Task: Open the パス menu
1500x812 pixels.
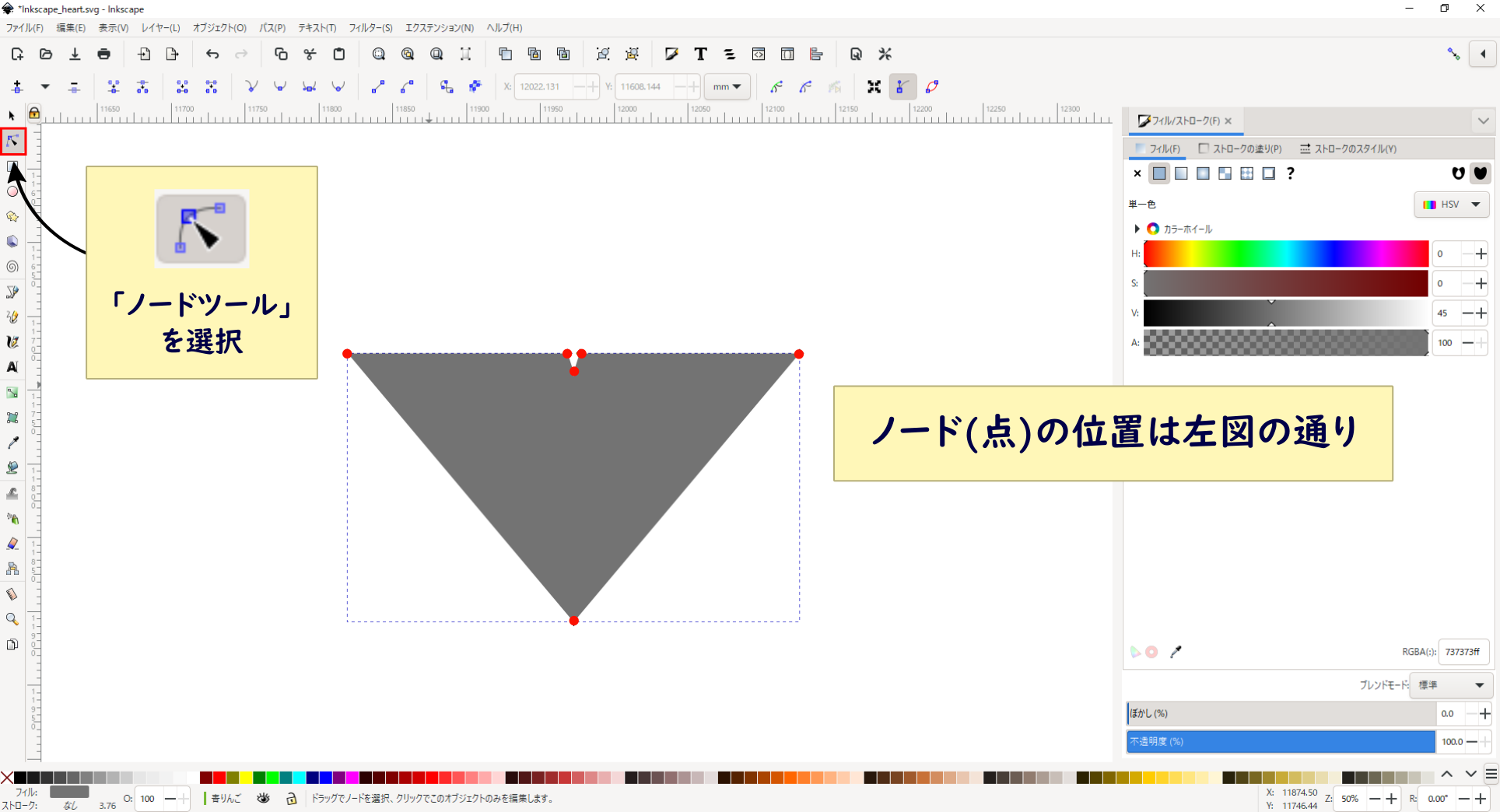Action: click(272, 28)
